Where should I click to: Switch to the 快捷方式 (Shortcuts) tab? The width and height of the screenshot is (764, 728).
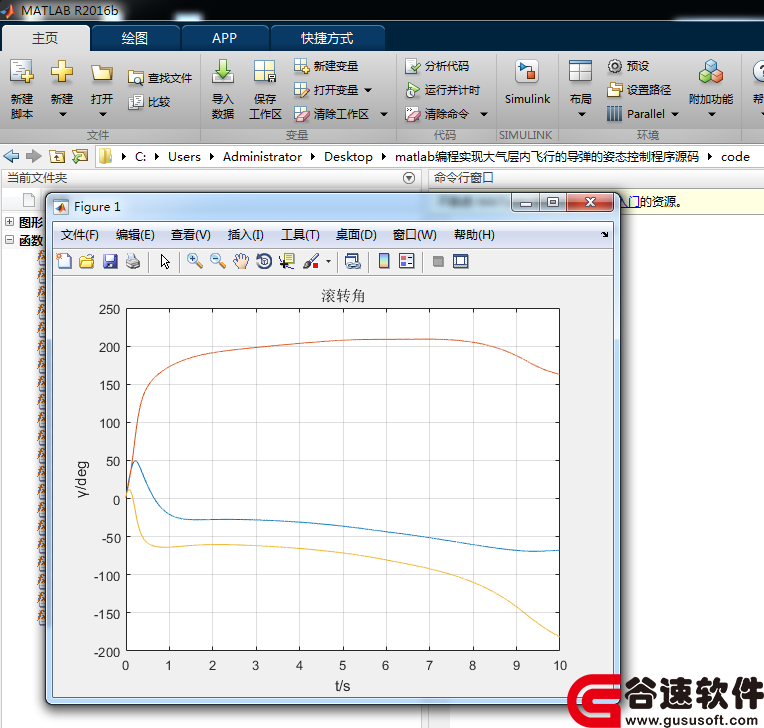327,38
